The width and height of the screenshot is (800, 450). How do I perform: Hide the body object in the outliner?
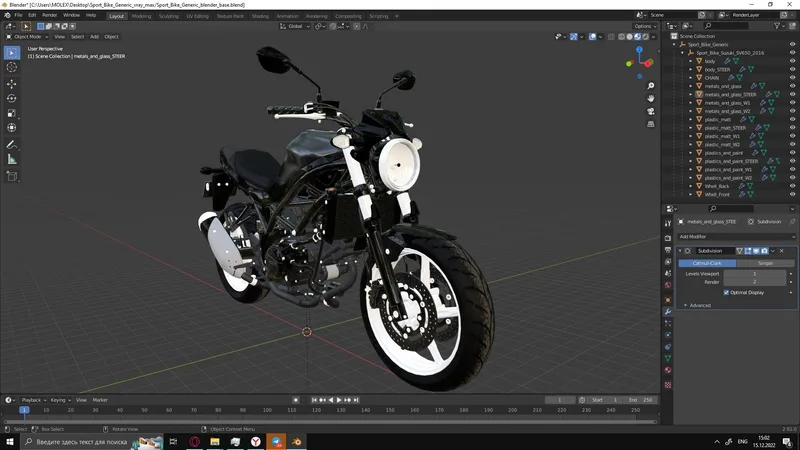coord(792,61)
